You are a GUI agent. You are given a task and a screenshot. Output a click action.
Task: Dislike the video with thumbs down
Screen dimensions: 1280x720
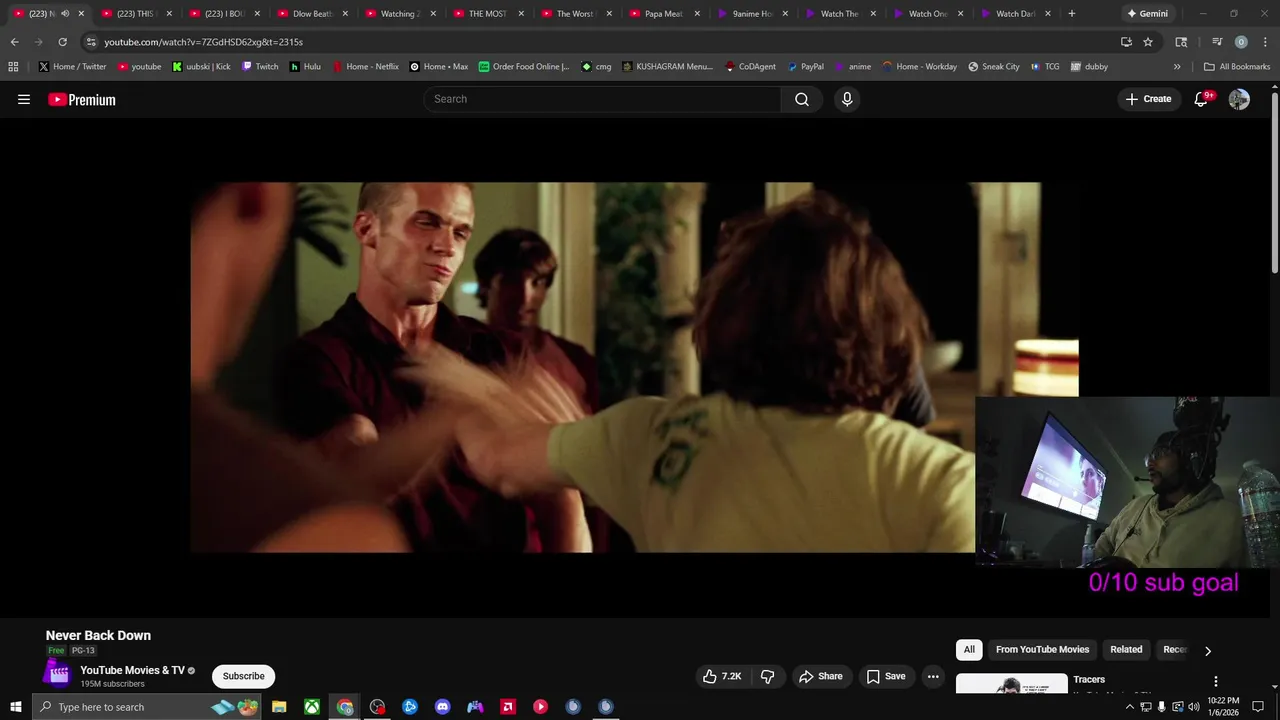(768, 677)
